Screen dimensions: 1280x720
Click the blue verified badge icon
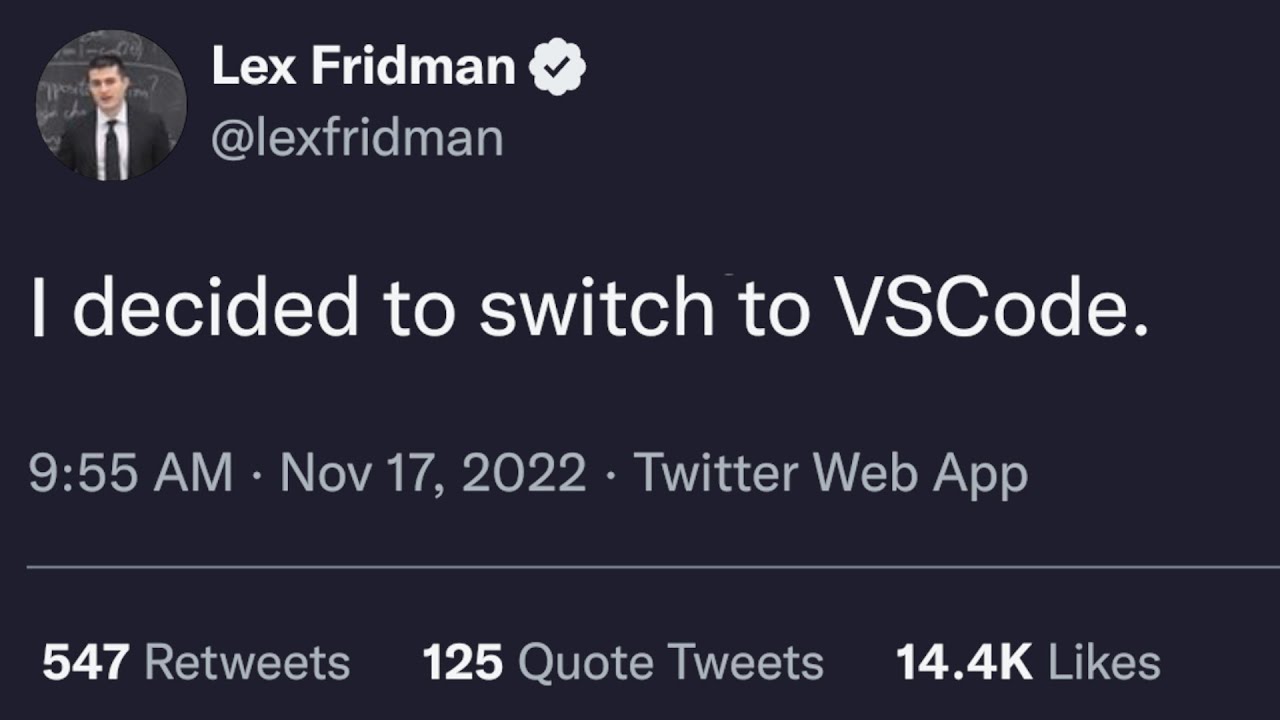[557, 68]
